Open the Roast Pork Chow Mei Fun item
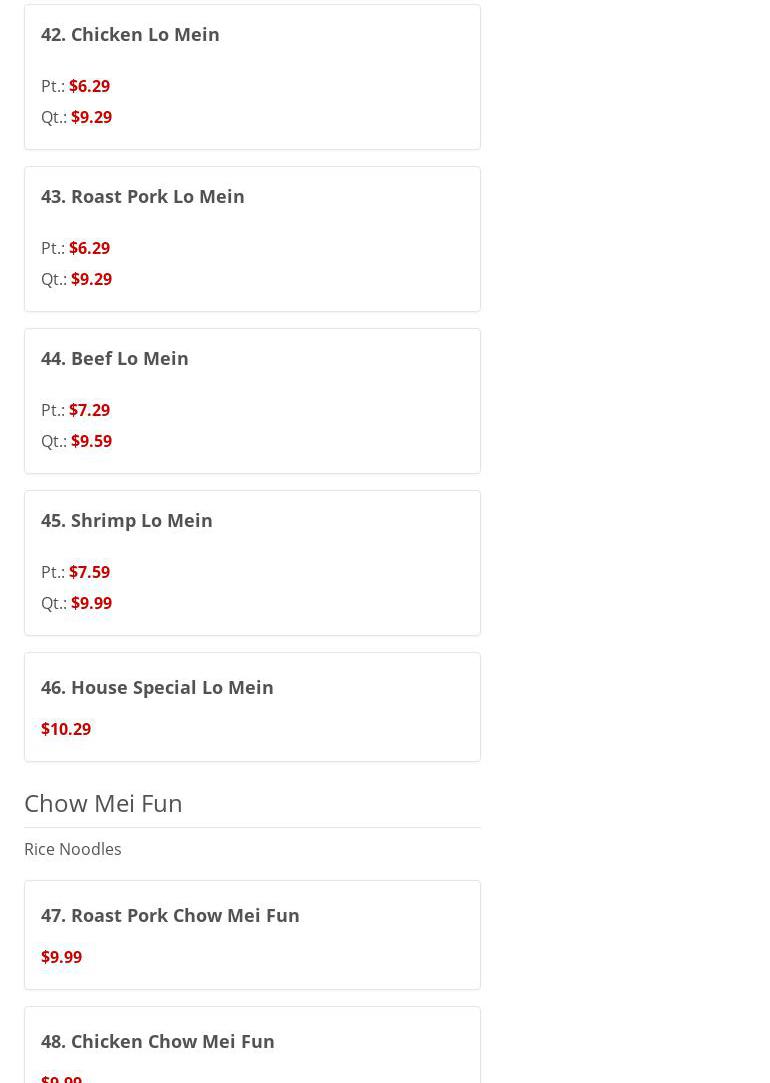The width and height of the screenshot is (770, 1083). click(170, 915)
